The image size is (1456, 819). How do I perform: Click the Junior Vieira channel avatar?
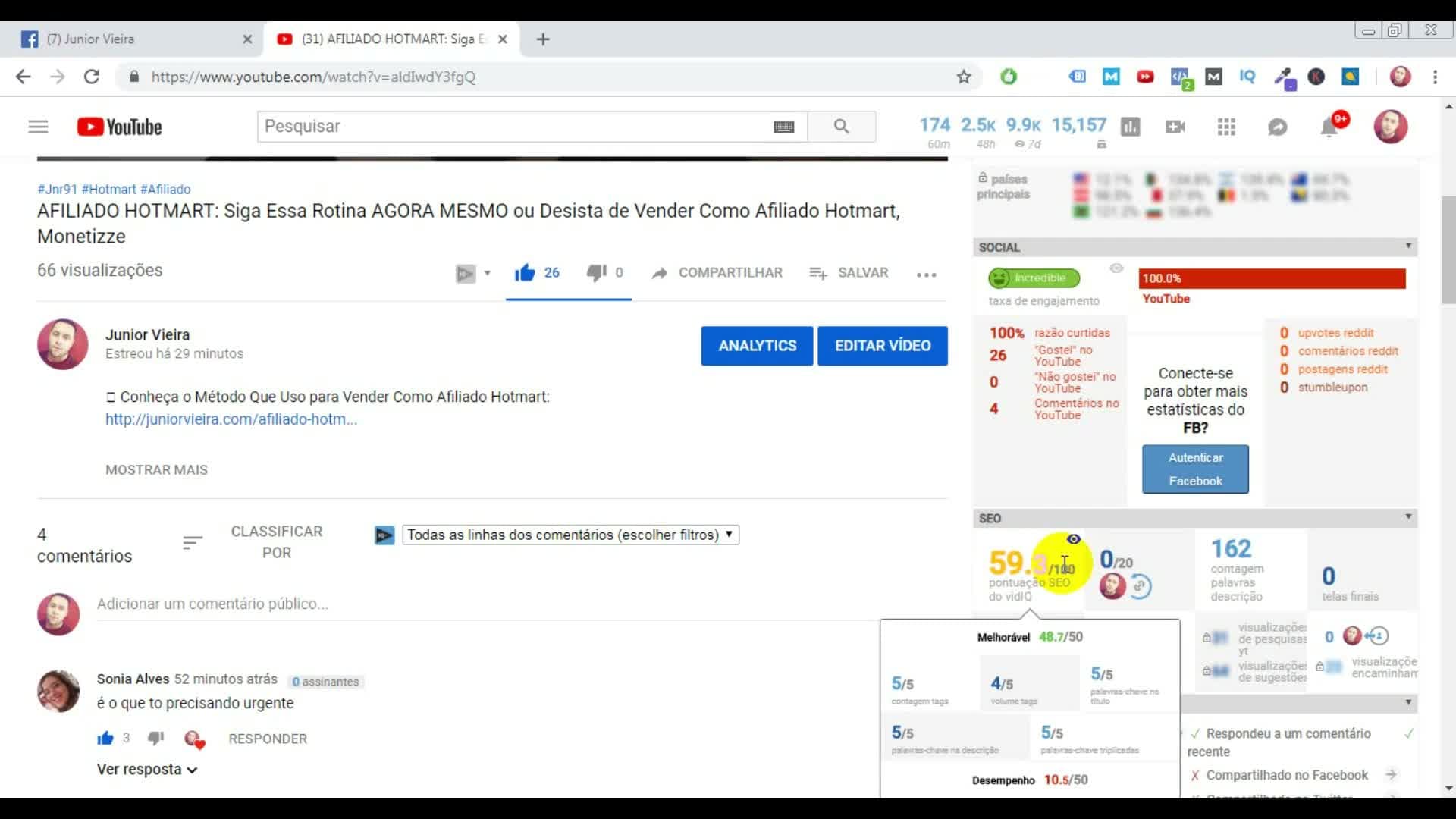[62, 344]
